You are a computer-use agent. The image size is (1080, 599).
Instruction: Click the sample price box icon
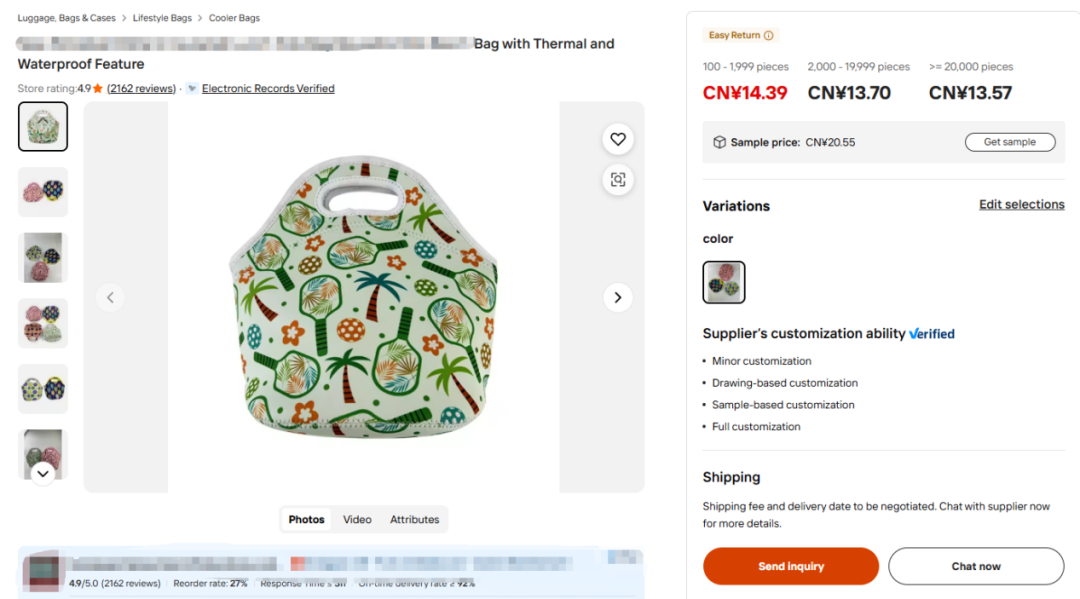[719, 143]
